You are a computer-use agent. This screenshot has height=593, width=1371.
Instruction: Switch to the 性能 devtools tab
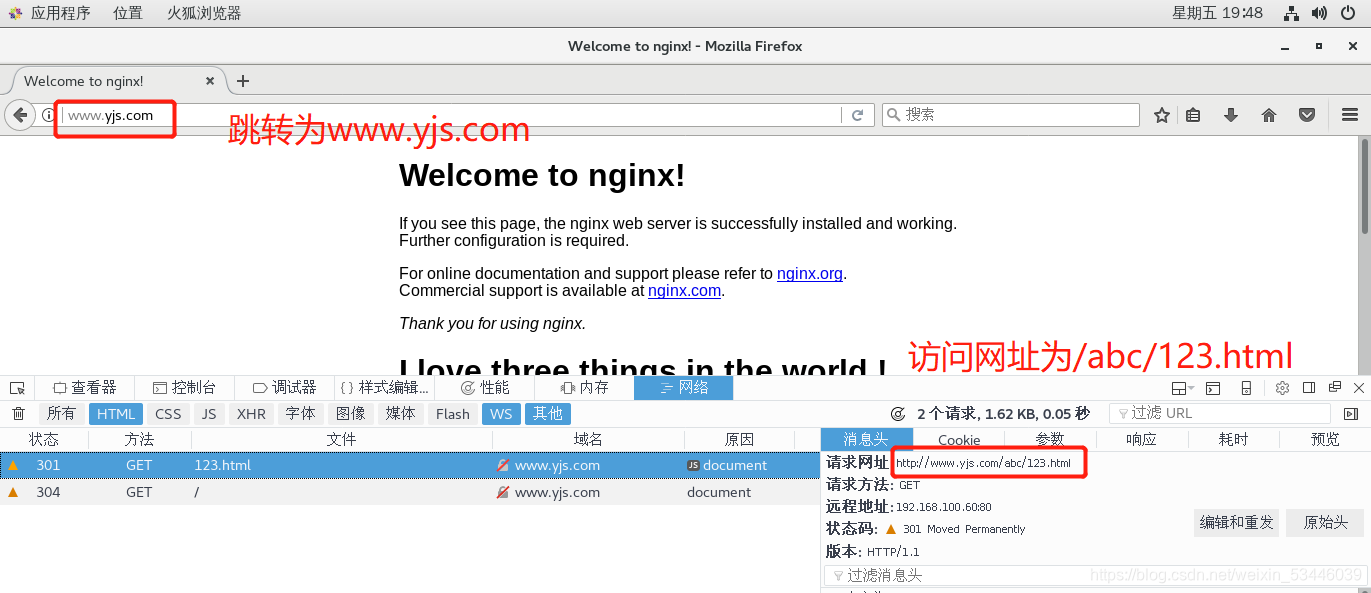pyautogui.click(x=484, y=387)
